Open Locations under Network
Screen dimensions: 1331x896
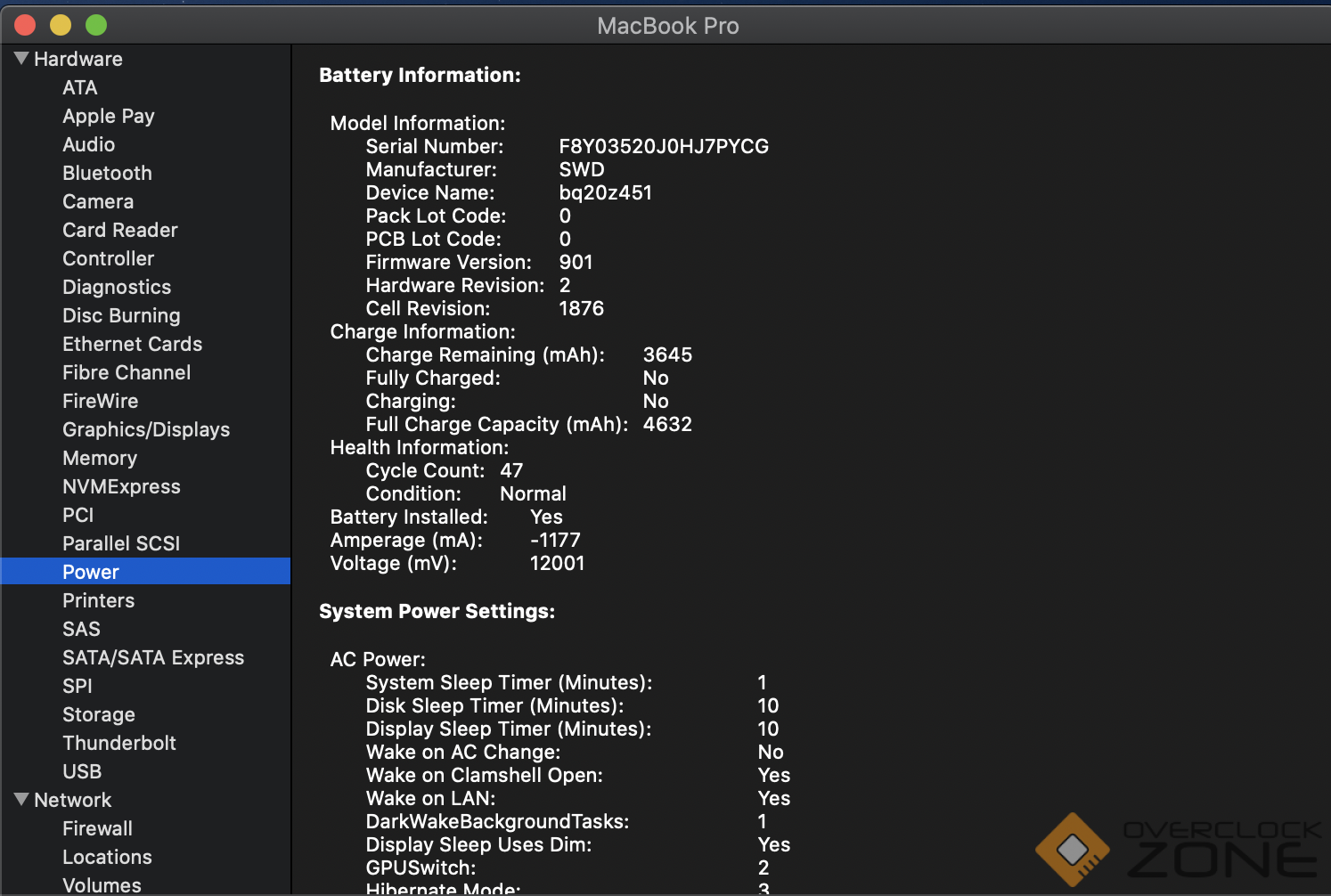coord(107,857)
